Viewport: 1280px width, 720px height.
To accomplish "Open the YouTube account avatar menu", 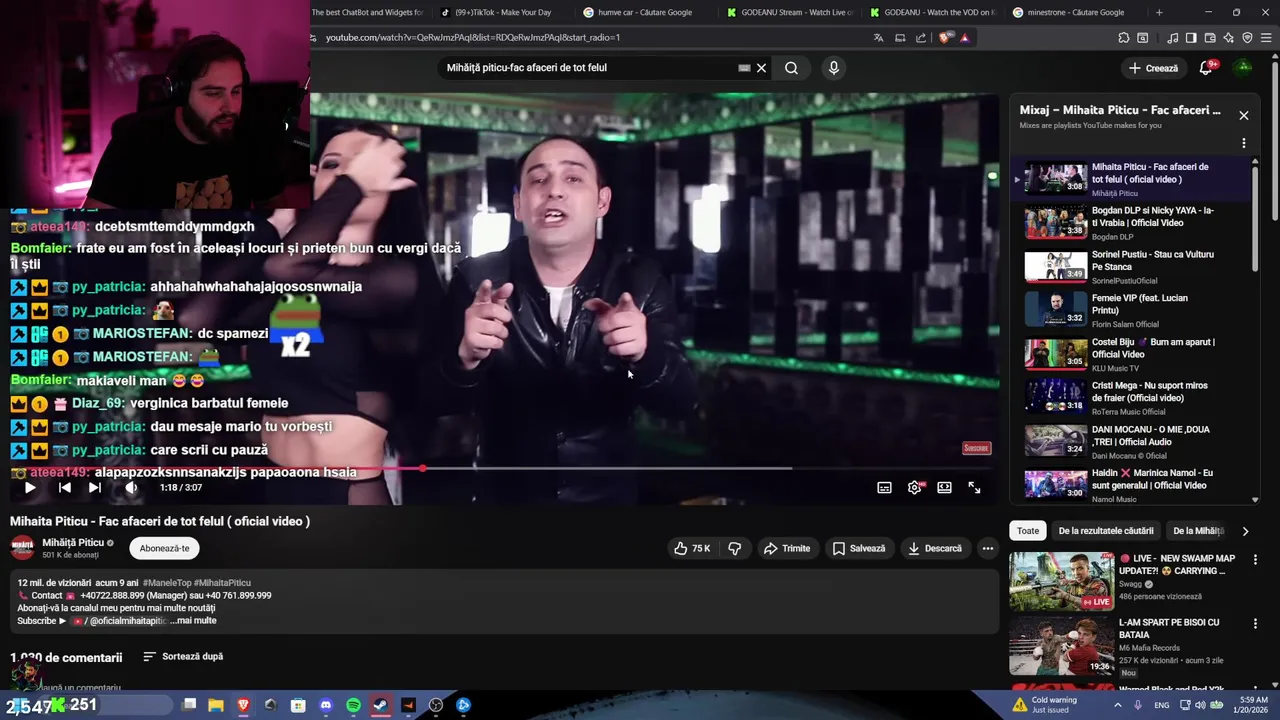I will (1243, 68).
